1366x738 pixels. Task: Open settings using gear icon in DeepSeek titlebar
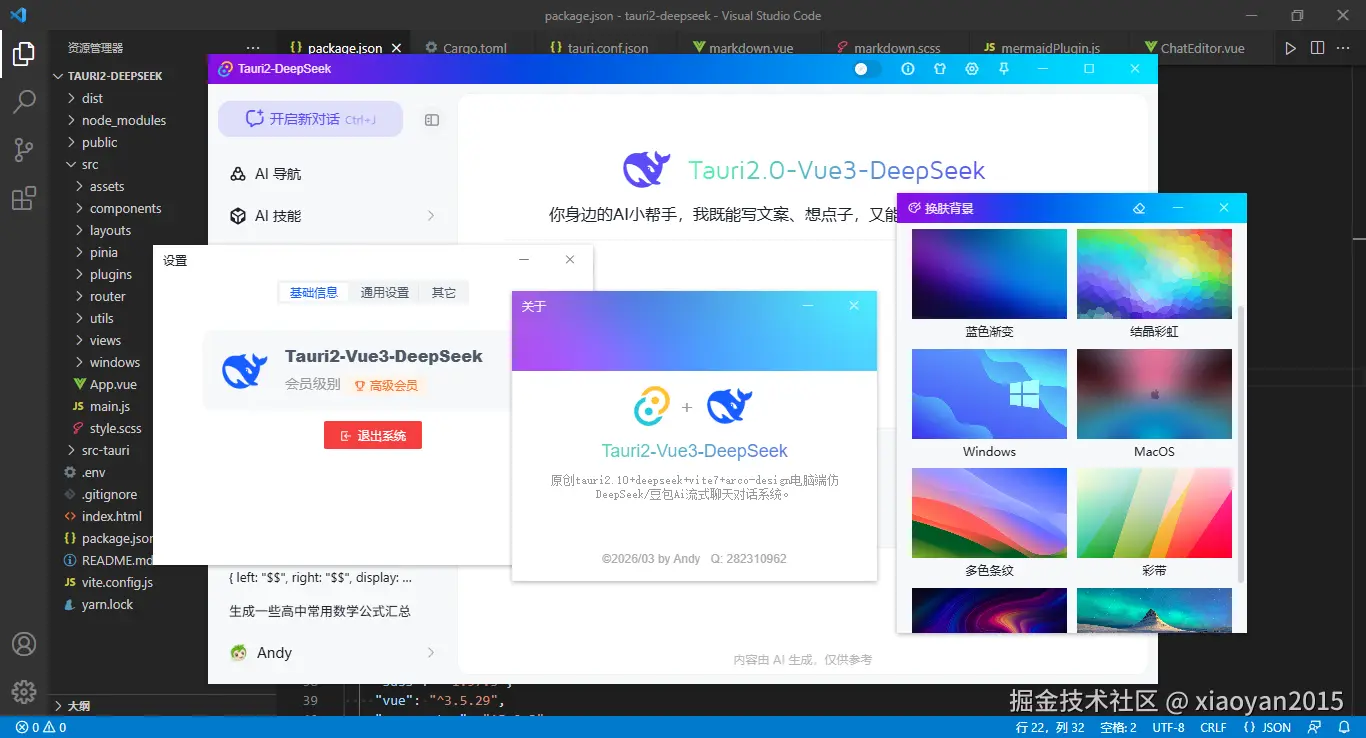[971, 68]
